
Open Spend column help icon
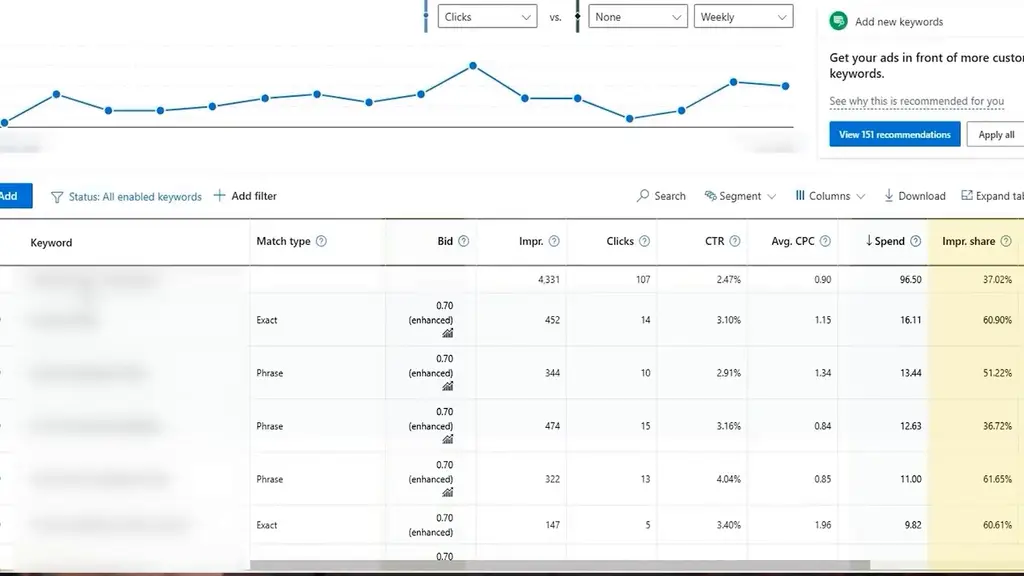coord(916,241)
